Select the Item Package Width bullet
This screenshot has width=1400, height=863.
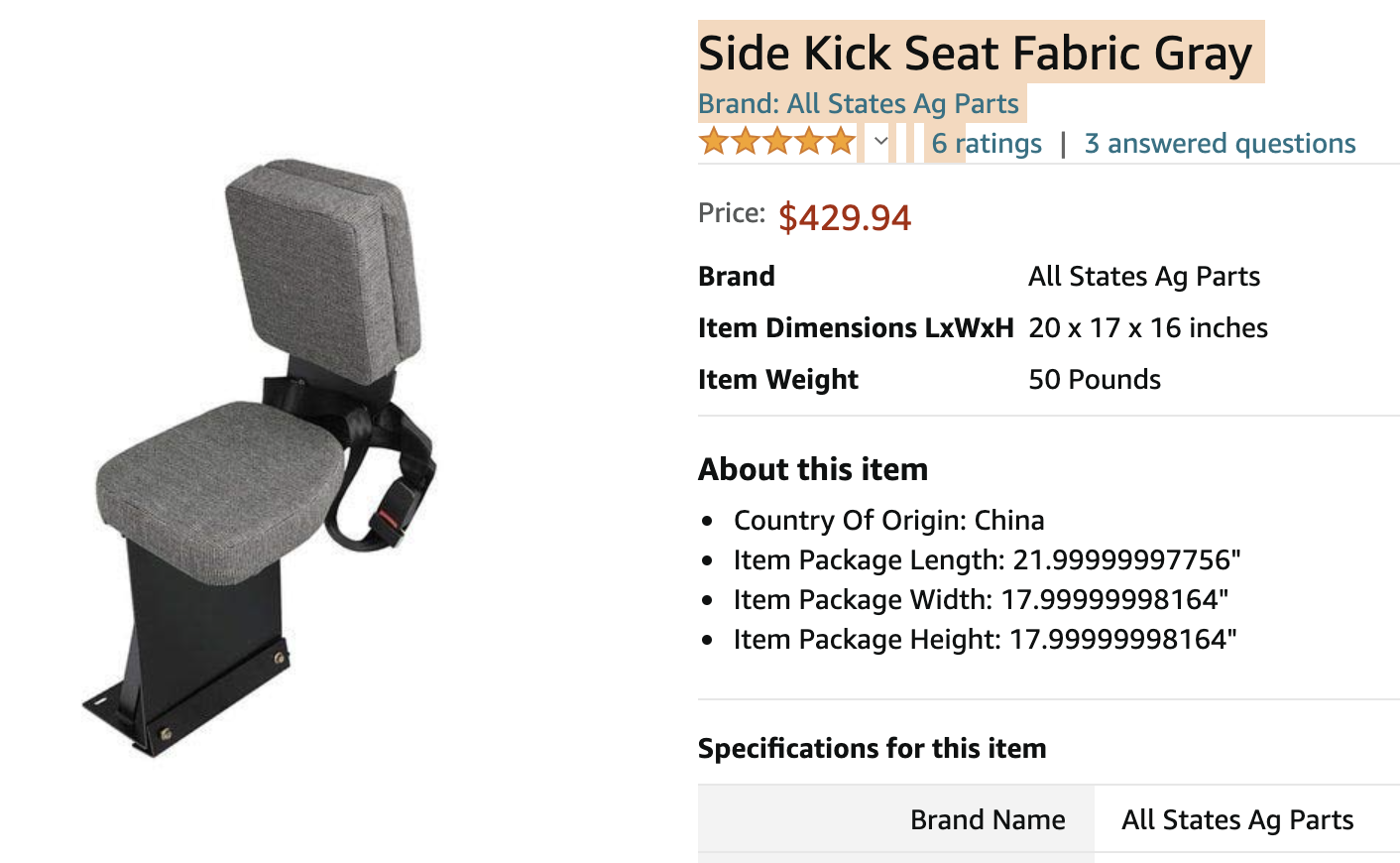[x=981, y=600]
